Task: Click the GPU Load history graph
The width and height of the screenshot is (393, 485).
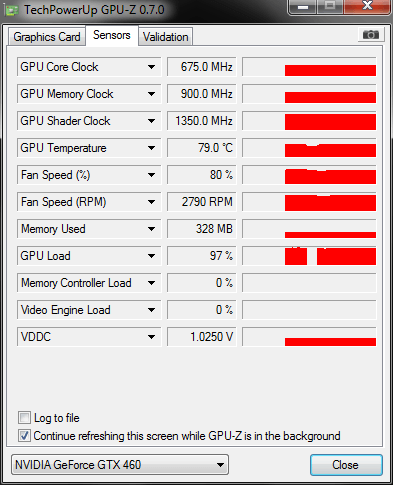Action: point(309,256)
